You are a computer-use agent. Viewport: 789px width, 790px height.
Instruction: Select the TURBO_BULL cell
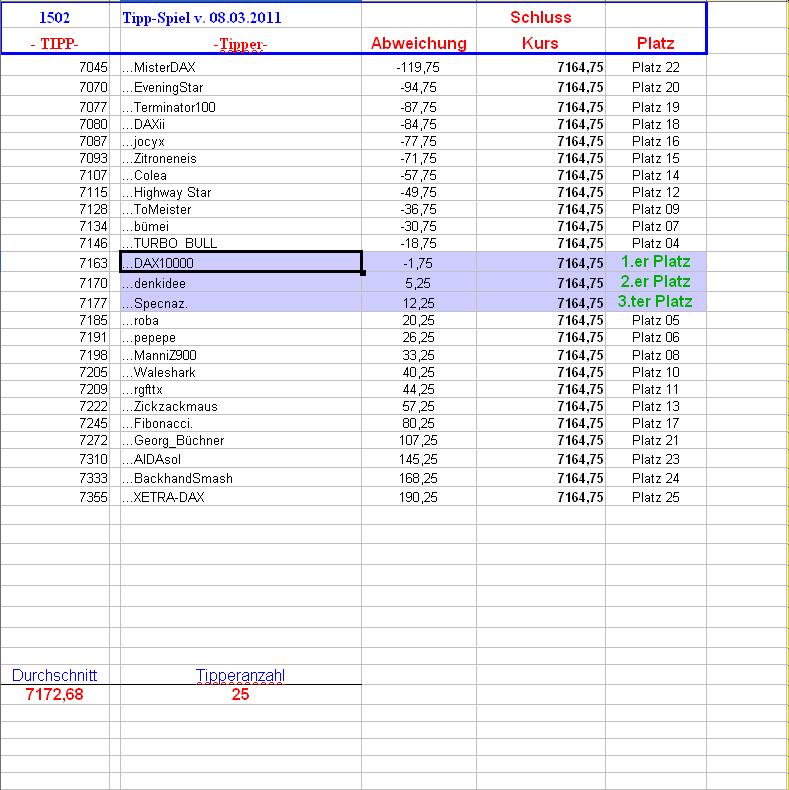[241, 243]
